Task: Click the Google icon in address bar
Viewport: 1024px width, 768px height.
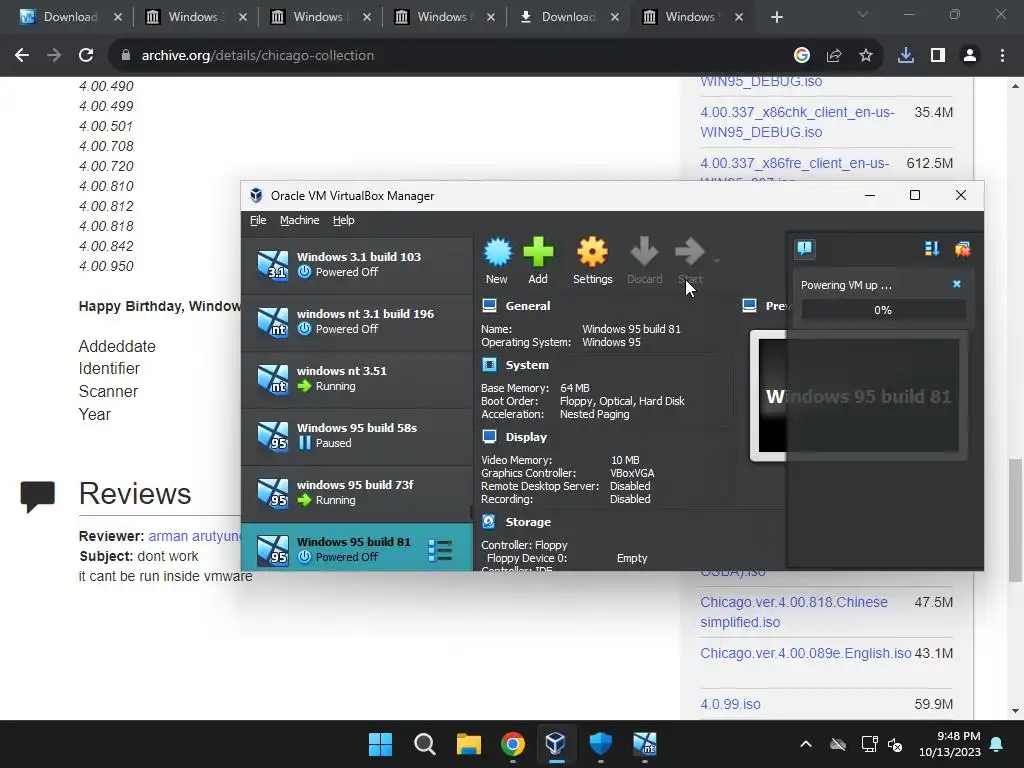Action: [x=802, y=56]
